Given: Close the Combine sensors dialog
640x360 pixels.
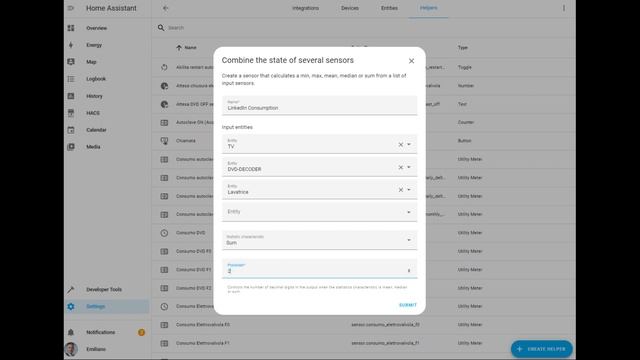Looking at the screenshot, I should pos(411,61).
